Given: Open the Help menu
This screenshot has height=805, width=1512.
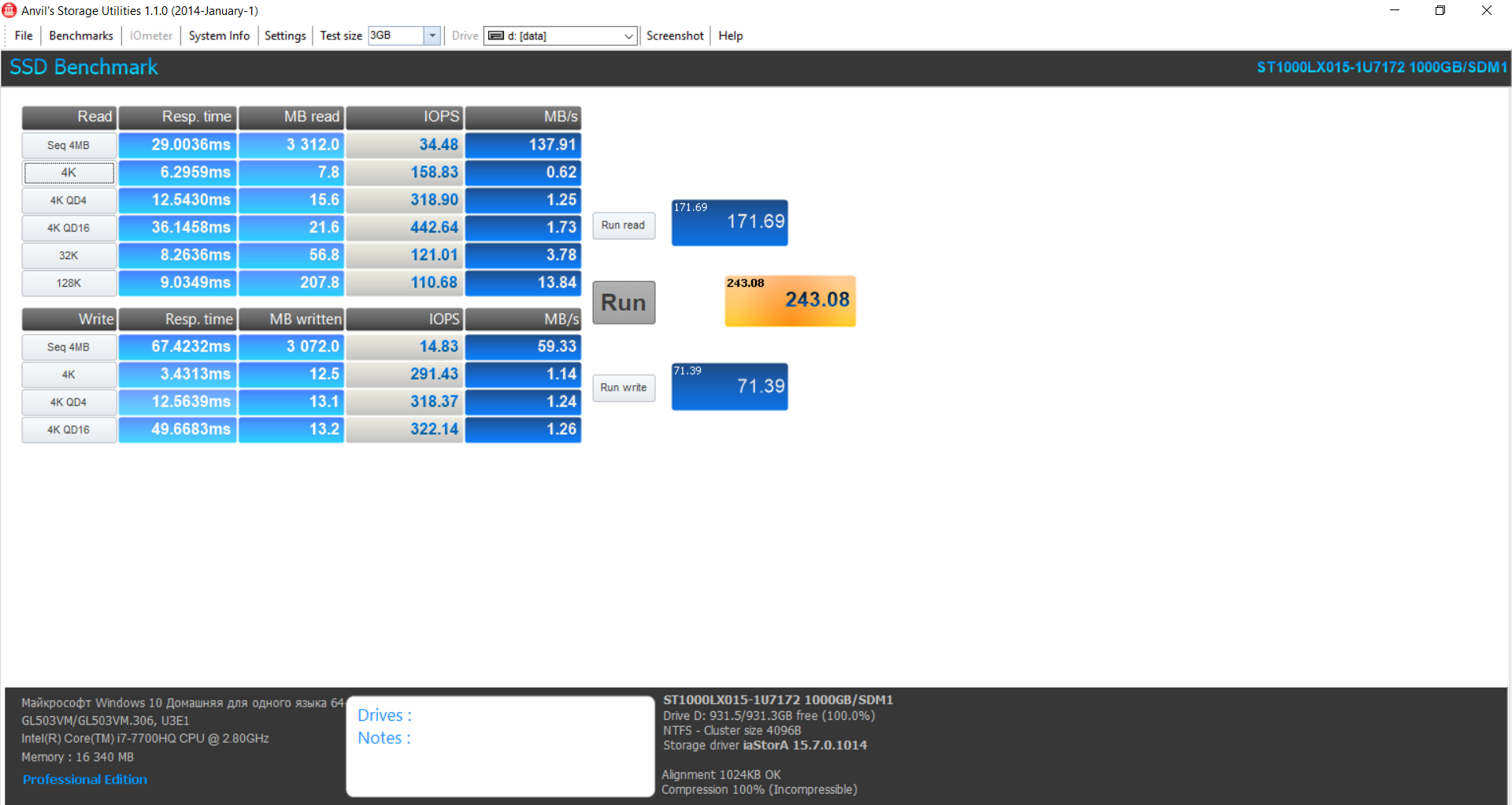Looking at the screenshot, I should tap(730, 35).
